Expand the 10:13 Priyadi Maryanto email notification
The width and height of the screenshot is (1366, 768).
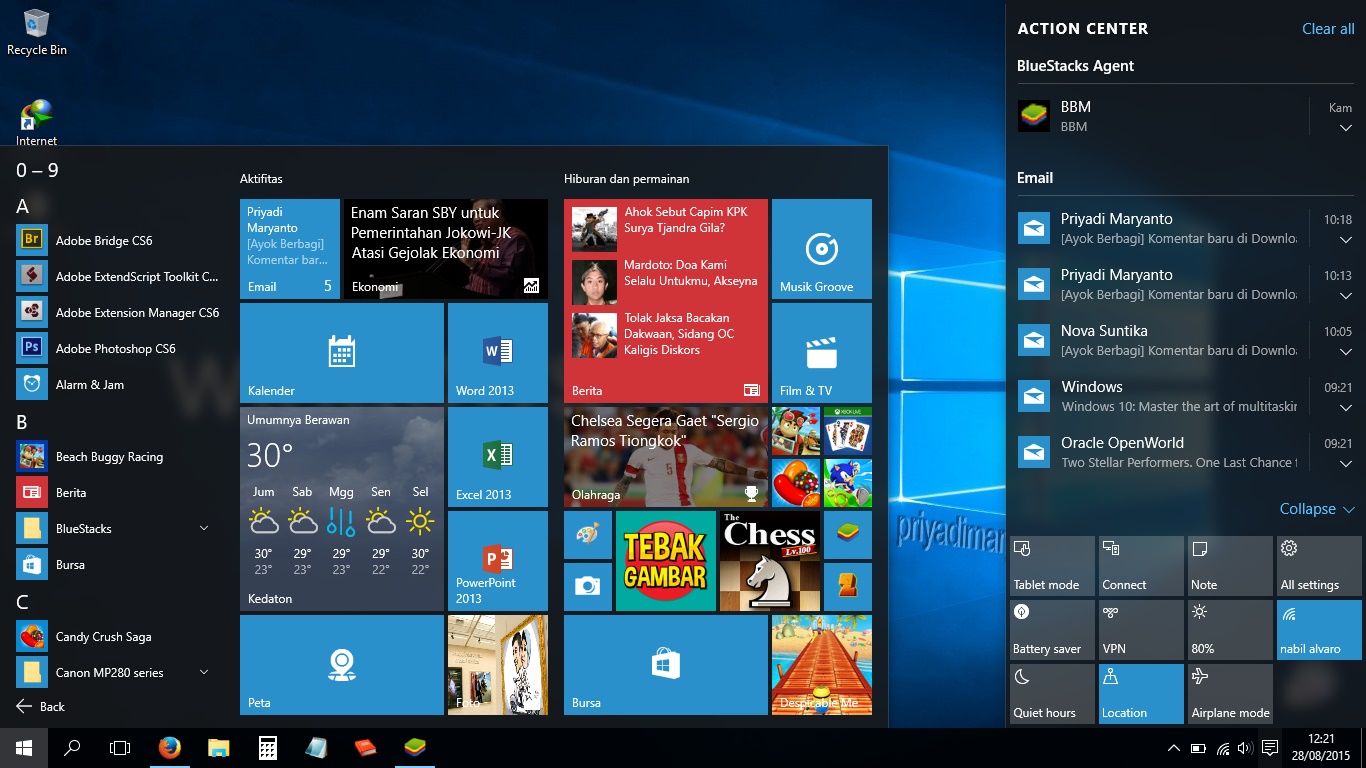point(1346,296)
